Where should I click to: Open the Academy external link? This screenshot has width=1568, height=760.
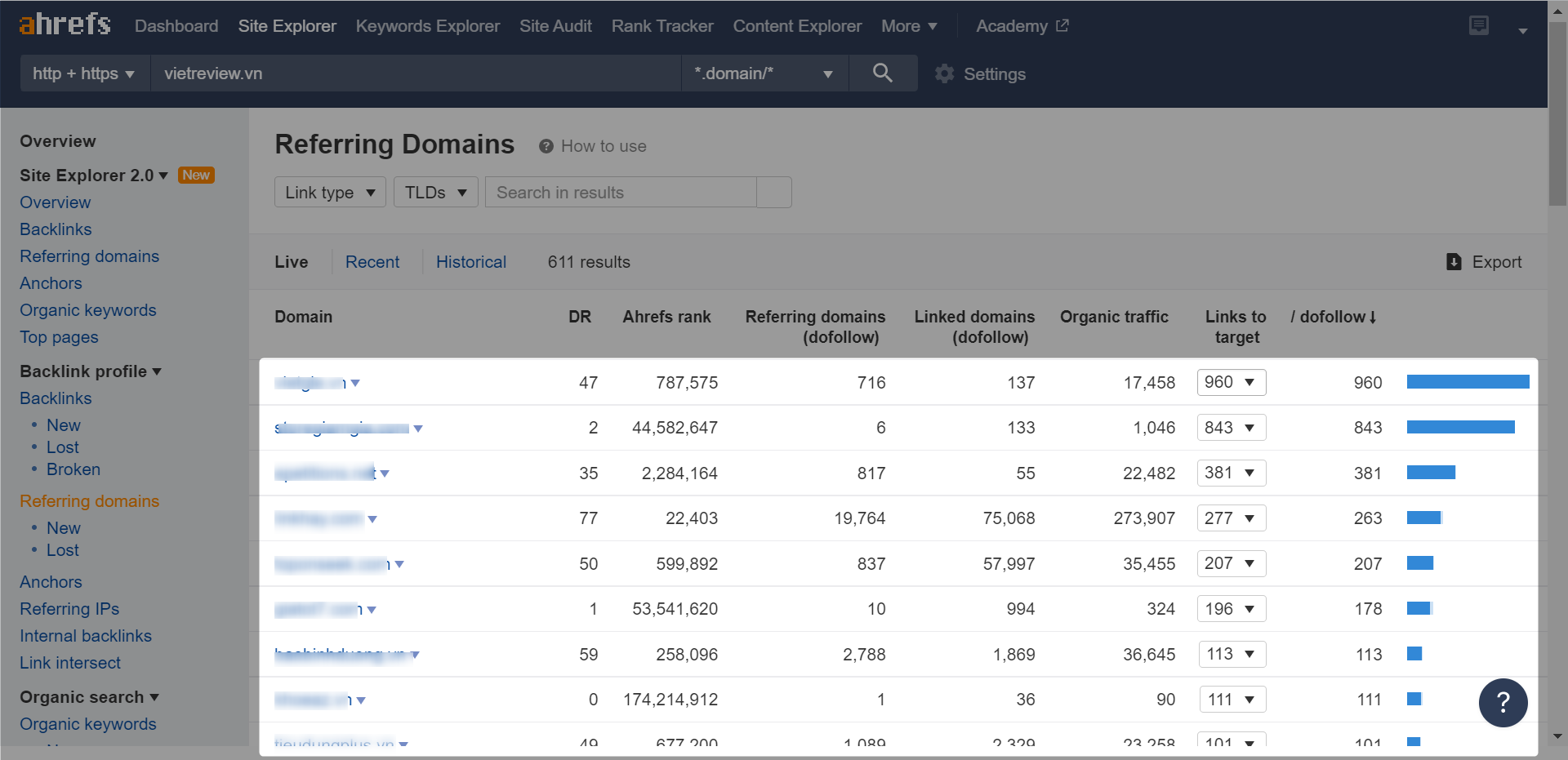point(1022,26)
